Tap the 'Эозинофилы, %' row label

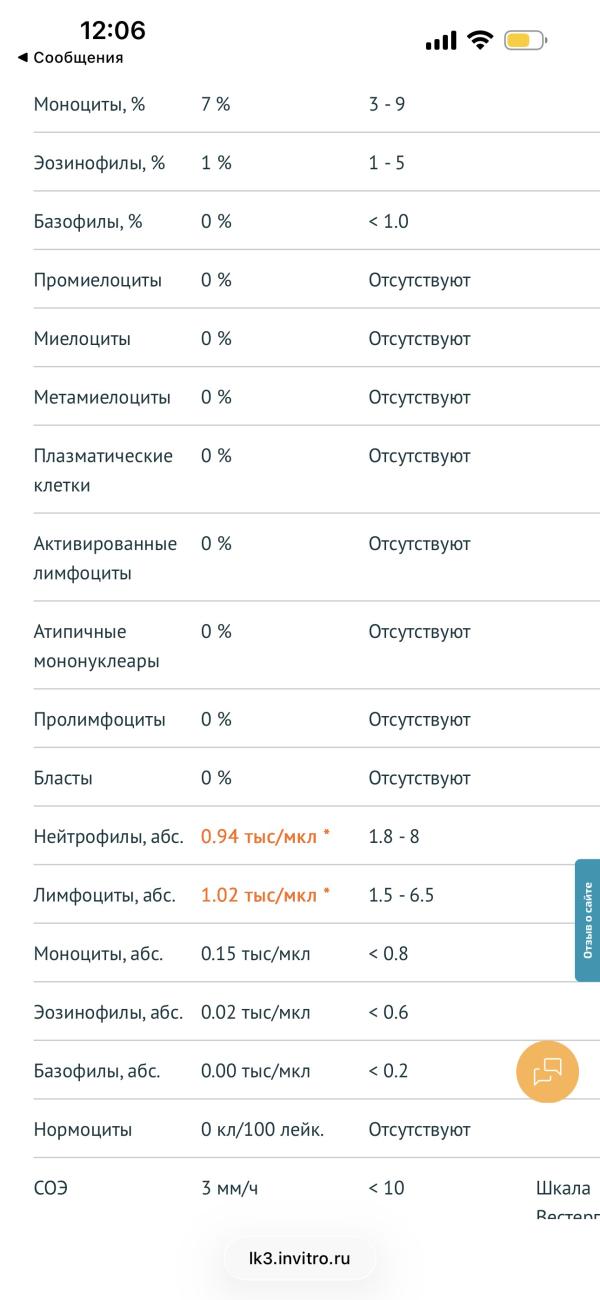[x=99, y=162]
